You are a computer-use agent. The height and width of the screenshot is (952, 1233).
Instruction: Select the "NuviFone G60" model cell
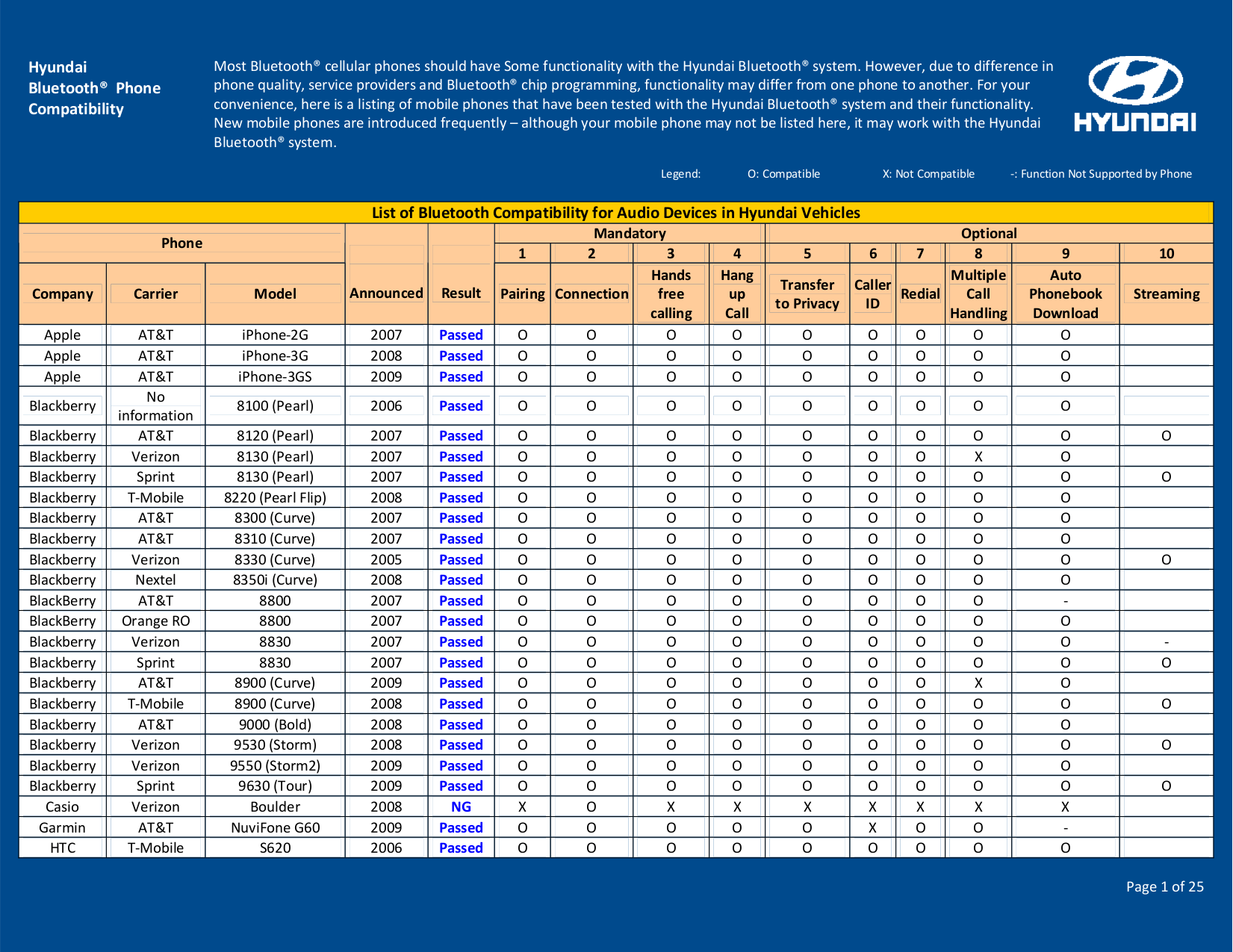[x=274, y=827]
